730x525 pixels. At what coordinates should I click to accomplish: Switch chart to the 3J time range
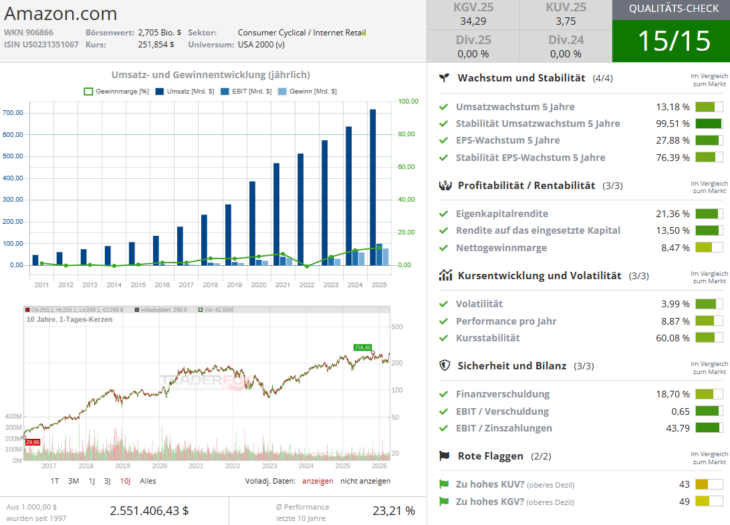coord(107,480)
